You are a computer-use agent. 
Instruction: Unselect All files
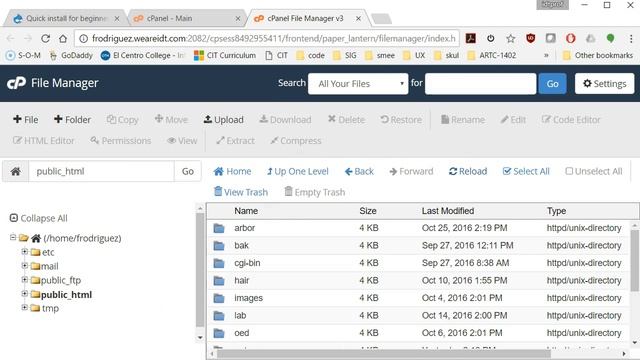pyautogui.click(x=594, y=171)
